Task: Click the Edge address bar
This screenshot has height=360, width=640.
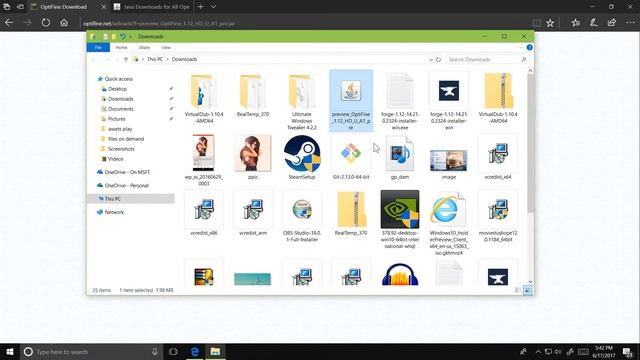Action: [304, 23]
